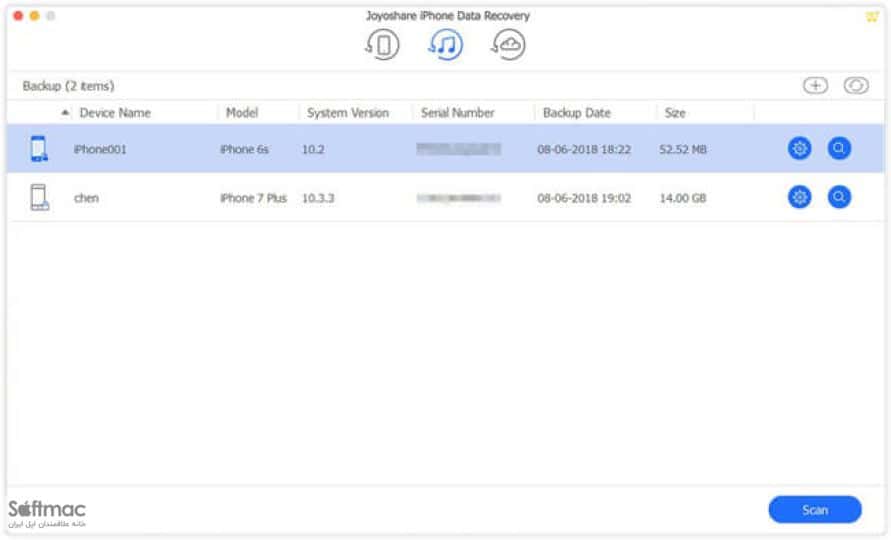Sort by Device Name column

point(115,113)
